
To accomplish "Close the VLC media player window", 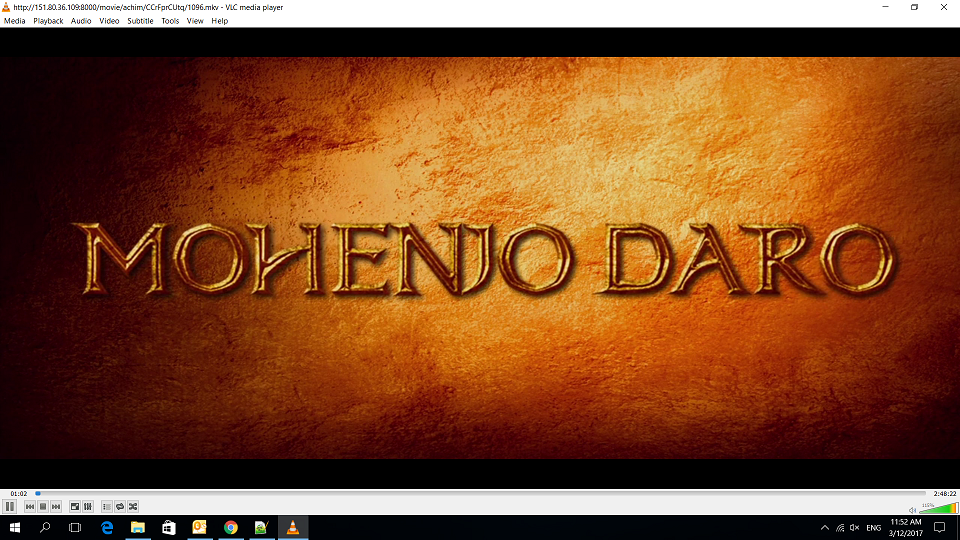I will coord(943,7).
